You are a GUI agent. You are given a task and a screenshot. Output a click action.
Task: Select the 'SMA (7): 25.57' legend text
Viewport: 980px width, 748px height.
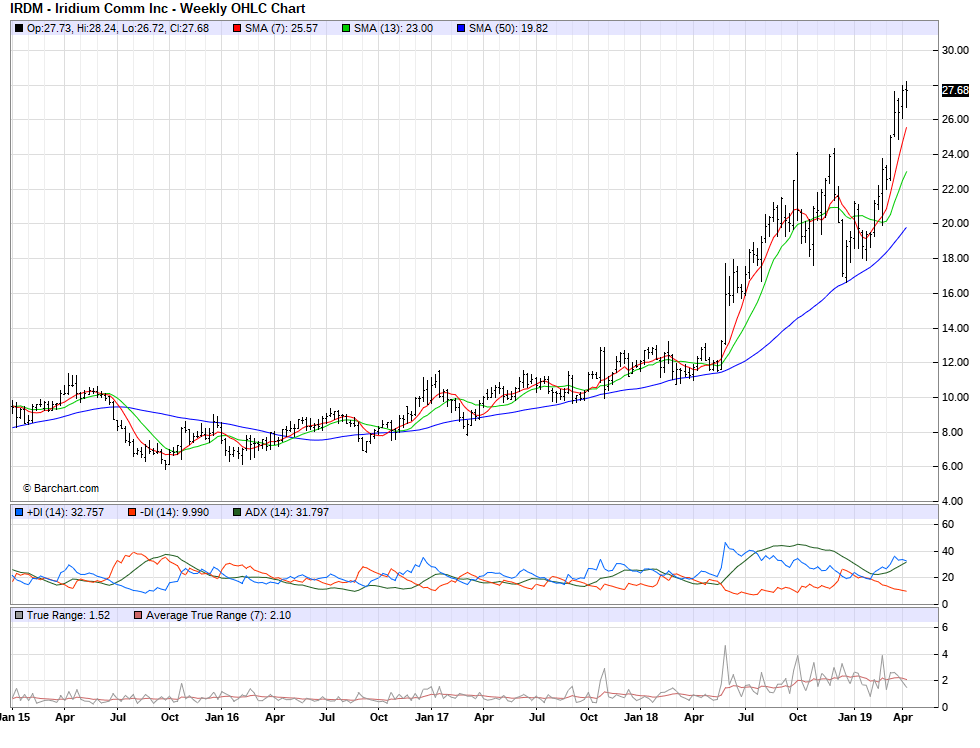282,28
